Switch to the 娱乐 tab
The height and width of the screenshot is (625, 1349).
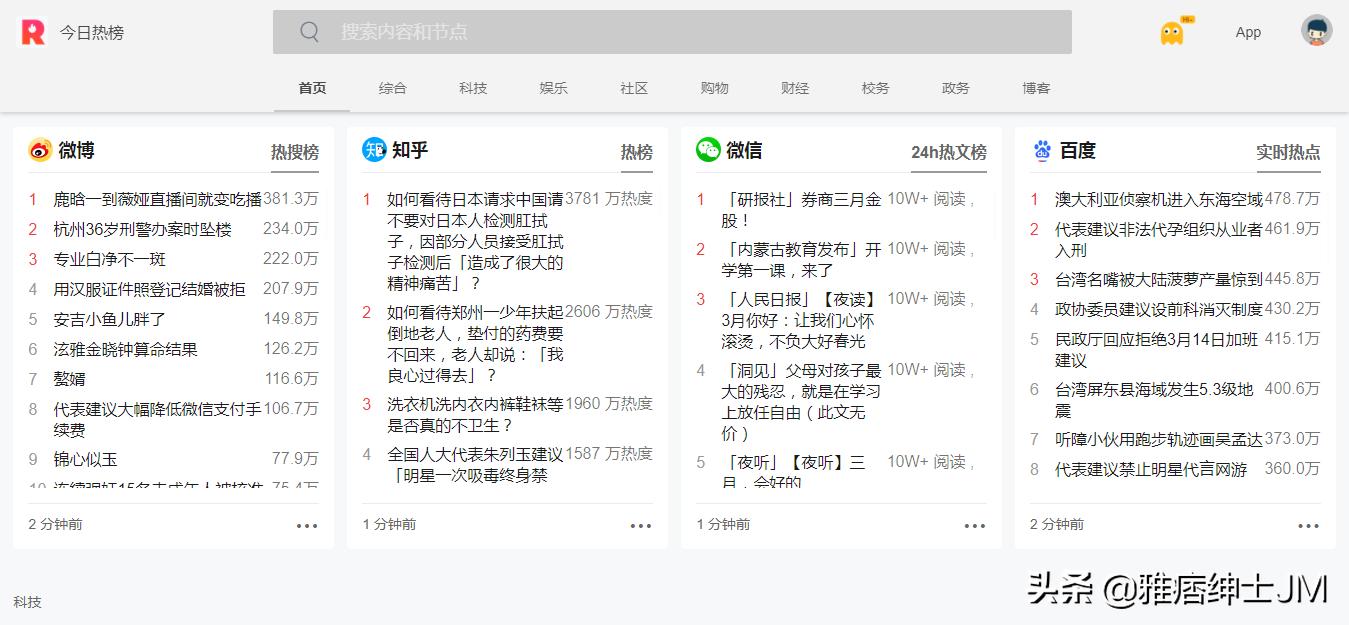tap(554, 88)
